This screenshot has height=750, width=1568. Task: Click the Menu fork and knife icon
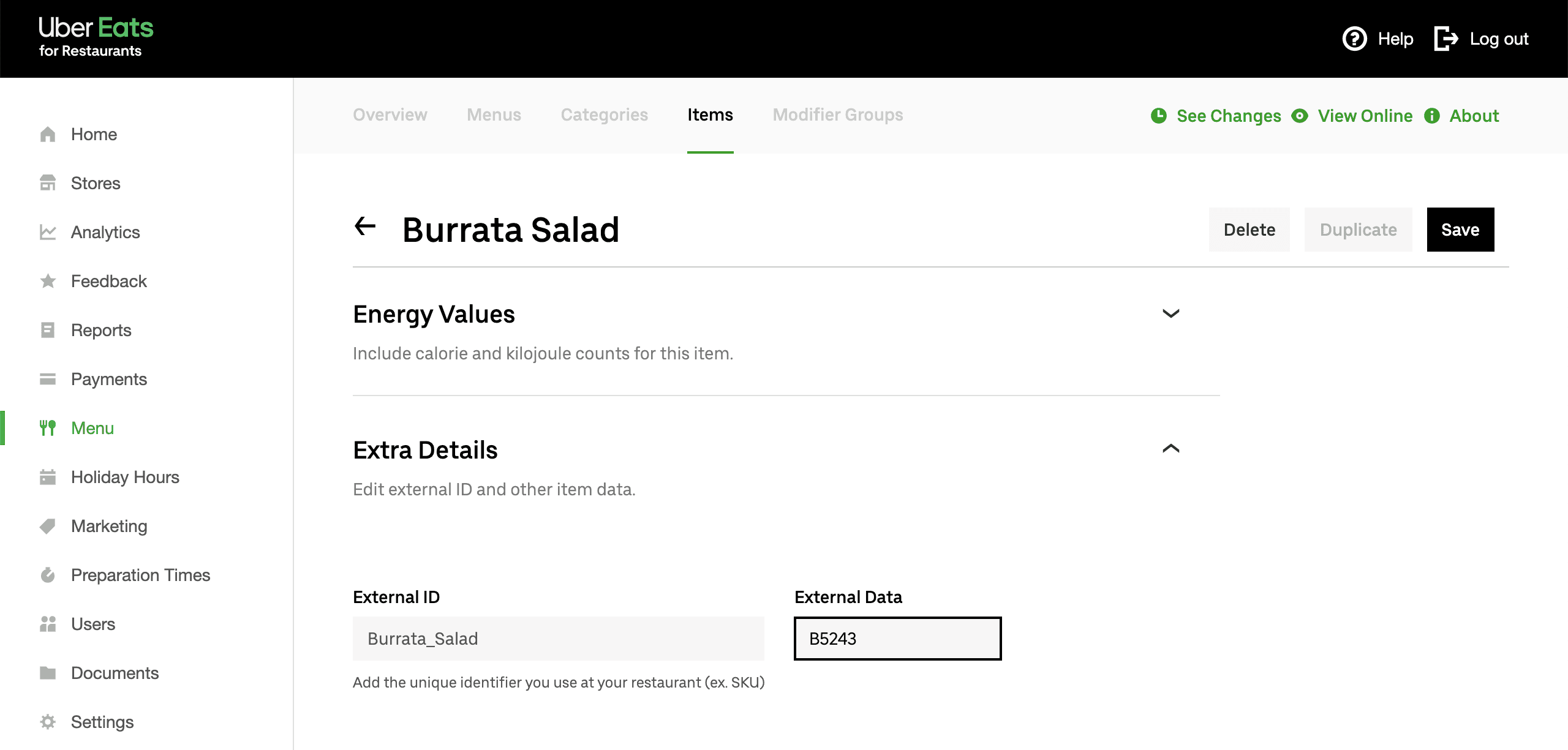[48, 428]
